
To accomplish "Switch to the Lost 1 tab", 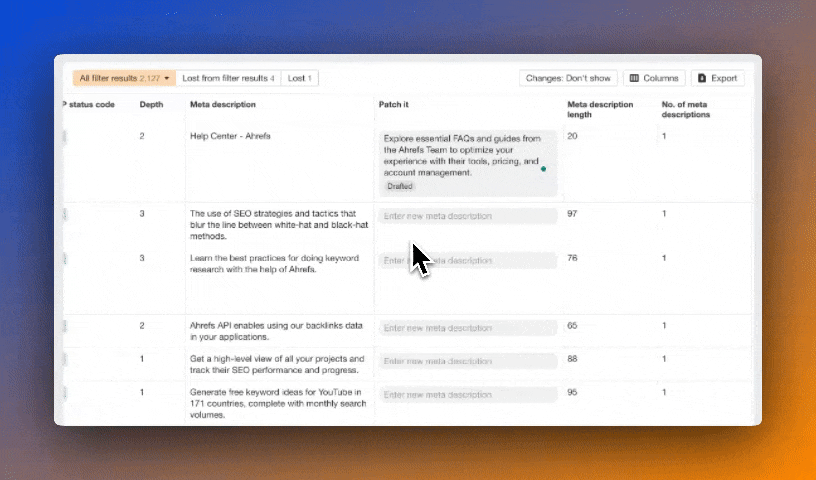I will click(x=300, y=78).
